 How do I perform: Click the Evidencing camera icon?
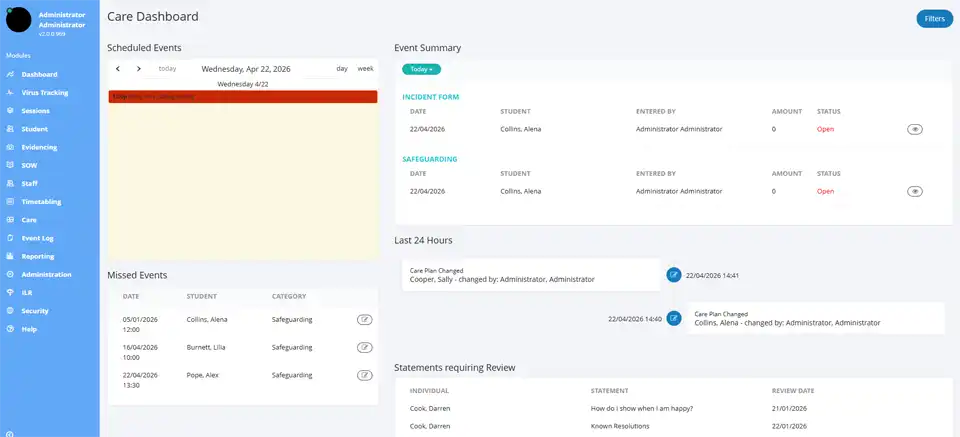click(9, 148)
